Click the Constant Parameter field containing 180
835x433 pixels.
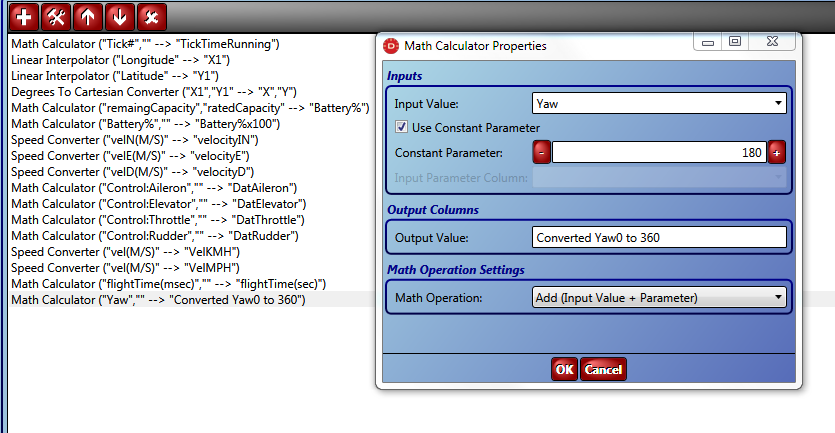[659, 152]
